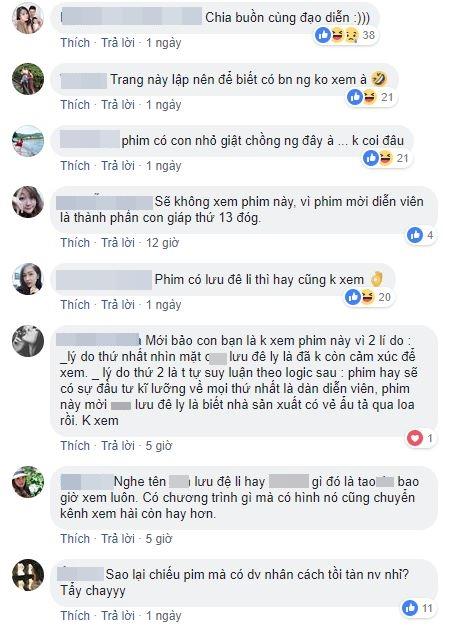This screenshot has height=635, width=460.
Task: Open reactions count 20 on 'lưu đê li' comment
Action: (x=368, y=297)
